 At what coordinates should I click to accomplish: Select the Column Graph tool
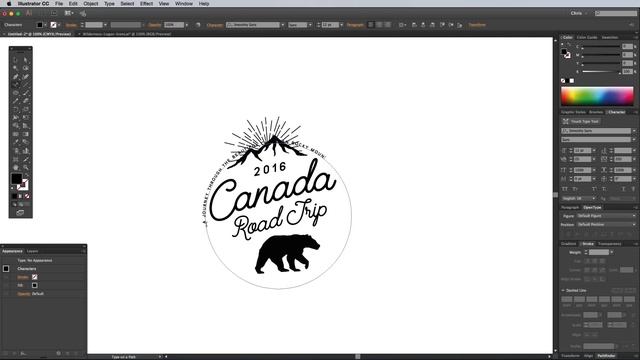tap(26, 151)
